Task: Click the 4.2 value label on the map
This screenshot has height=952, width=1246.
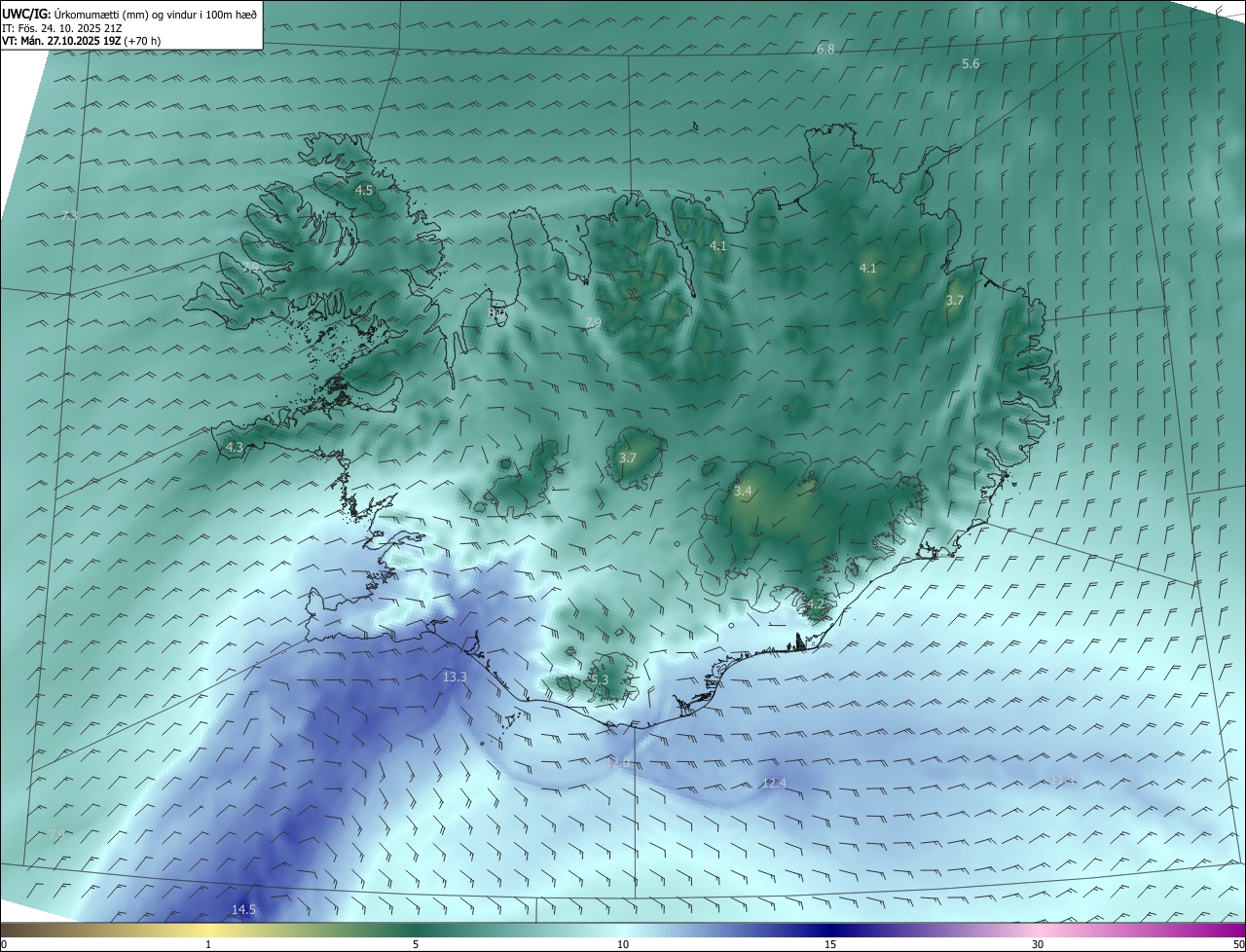Action: coord(816,604)
